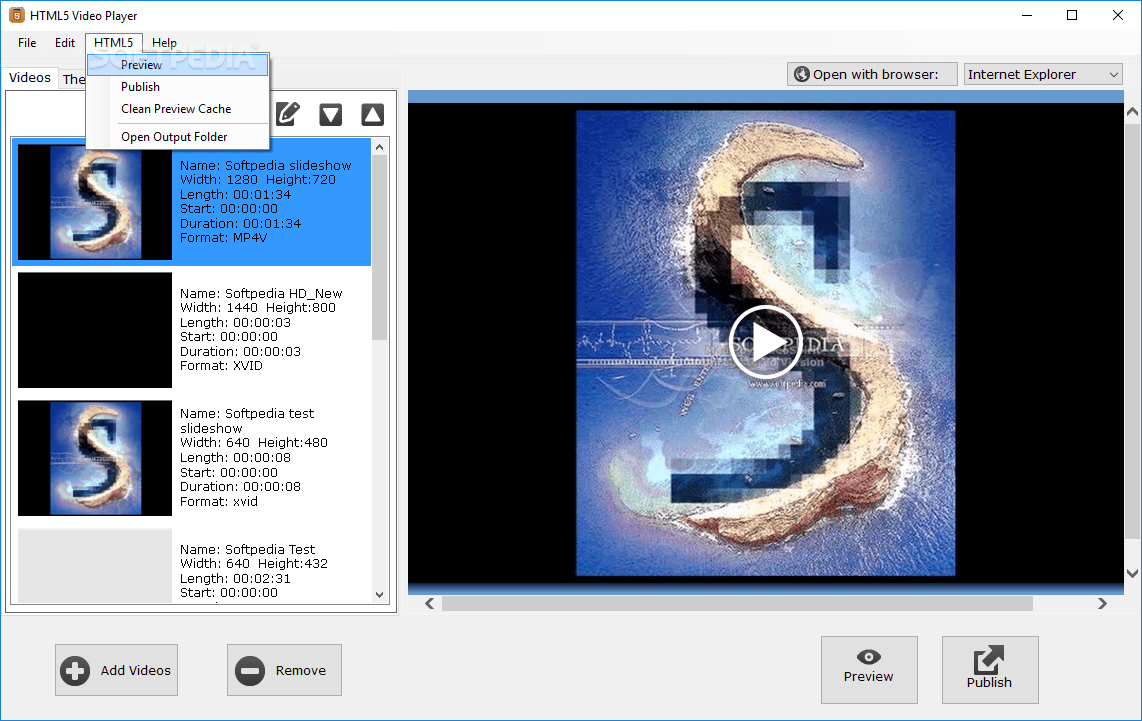The width and height of the screenshot is (1142, 721).
Task: Play the video in preview pane
Action: point(765,342)
